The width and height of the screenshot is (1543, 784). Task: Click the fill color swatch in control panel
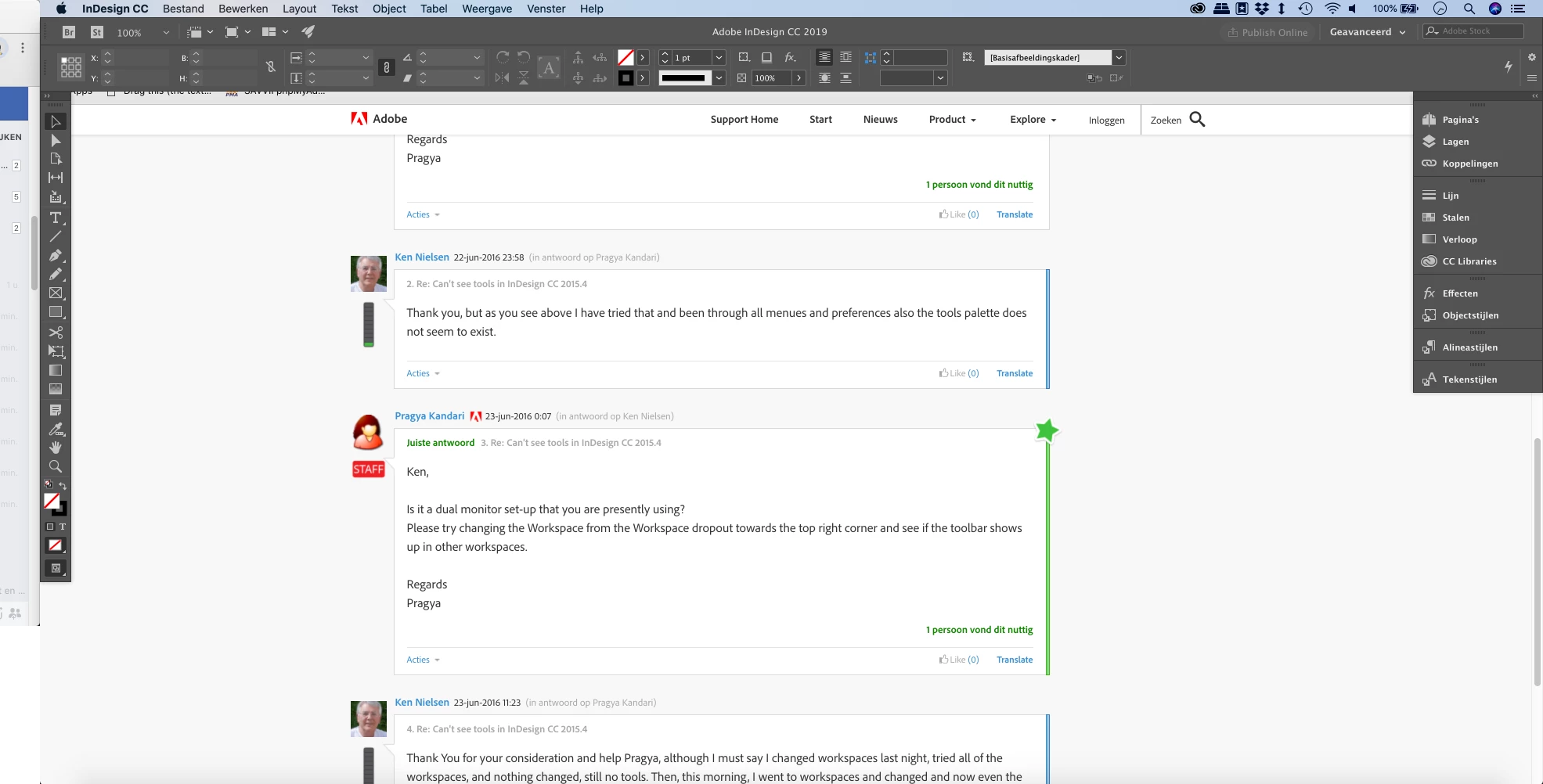point(625,57)
